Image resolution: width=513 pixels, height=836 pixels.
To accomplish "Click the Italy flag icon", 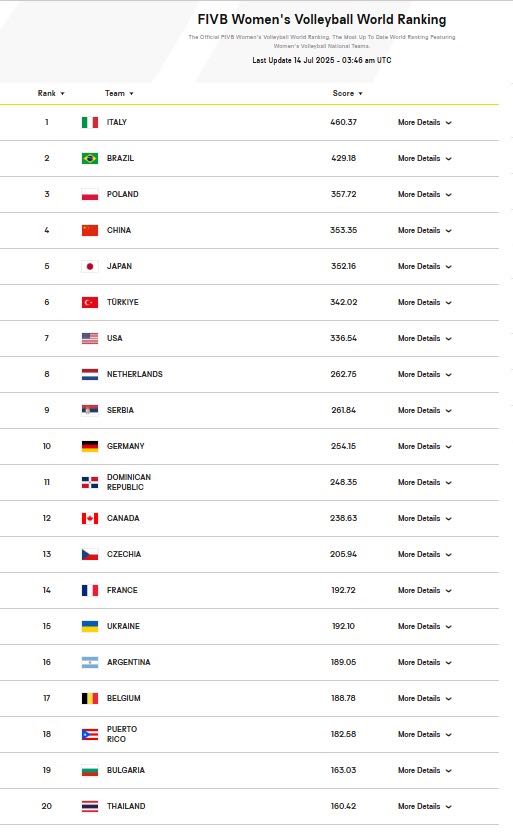I will (90, 123).
